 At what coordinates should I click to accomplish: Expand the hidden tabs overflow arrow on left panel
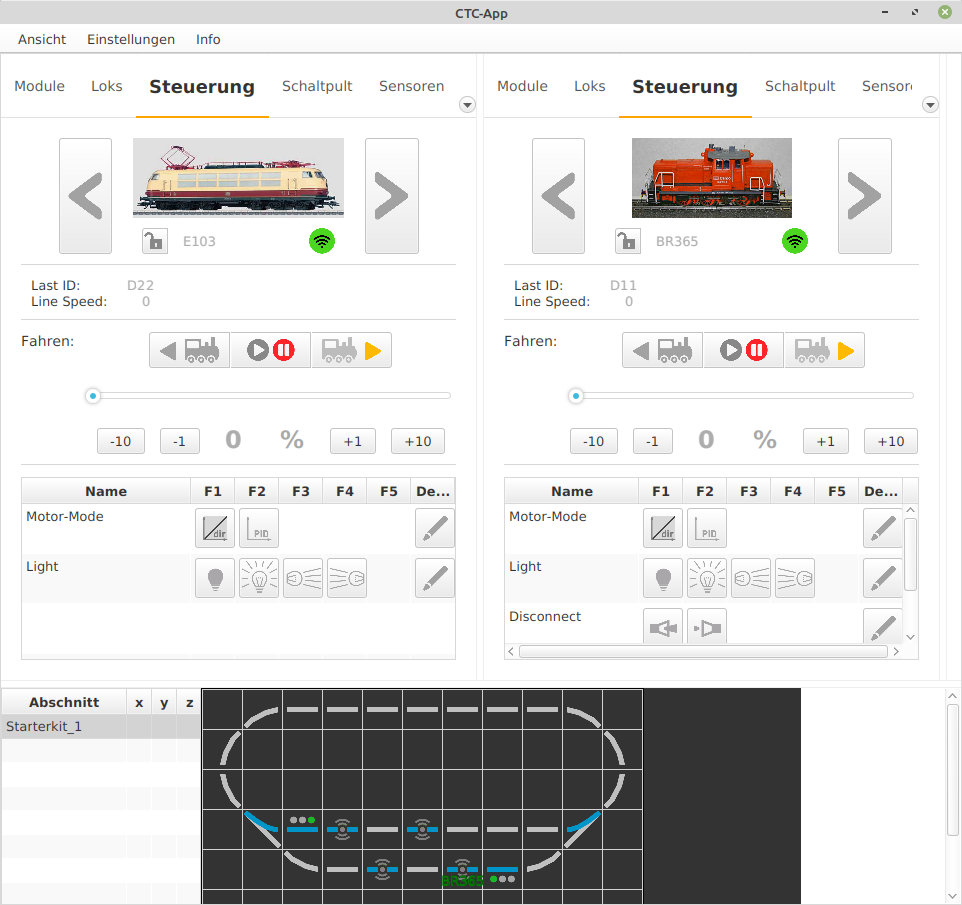pyautogui.click(x=467, y=104)
